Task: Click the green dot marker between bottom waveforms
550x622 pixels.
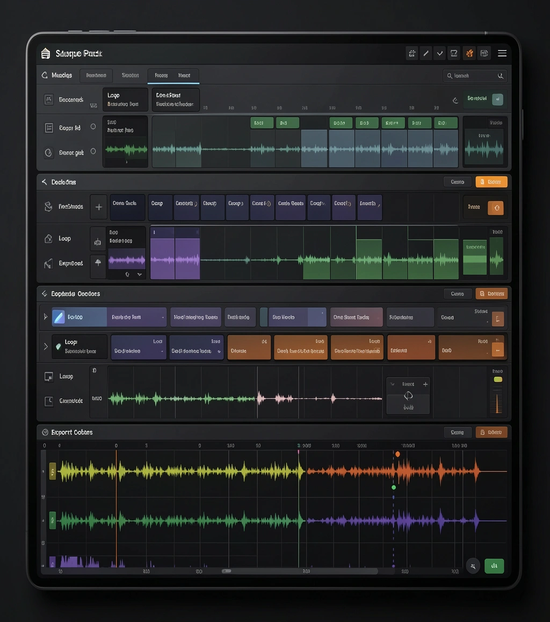Action: (x=394, y=487)
